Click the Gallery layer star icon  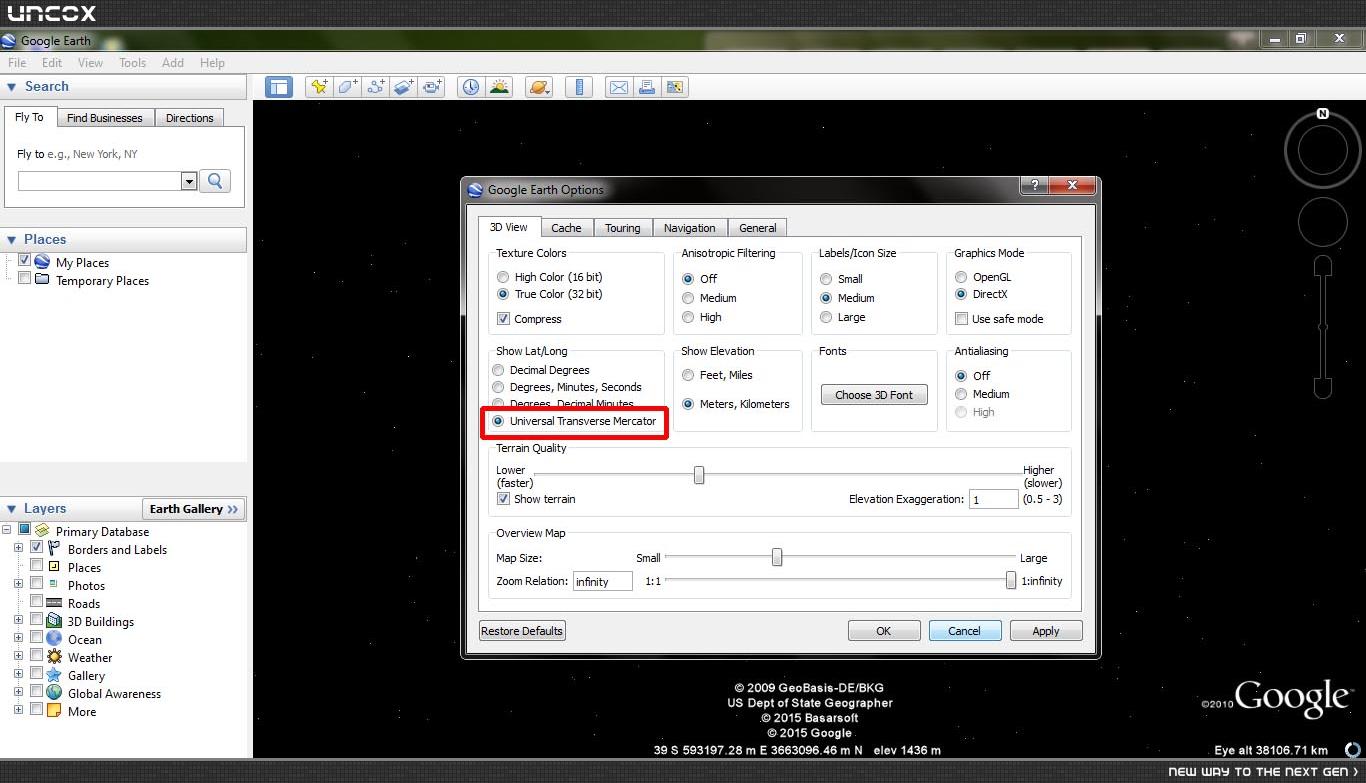(x=54, y=675)
